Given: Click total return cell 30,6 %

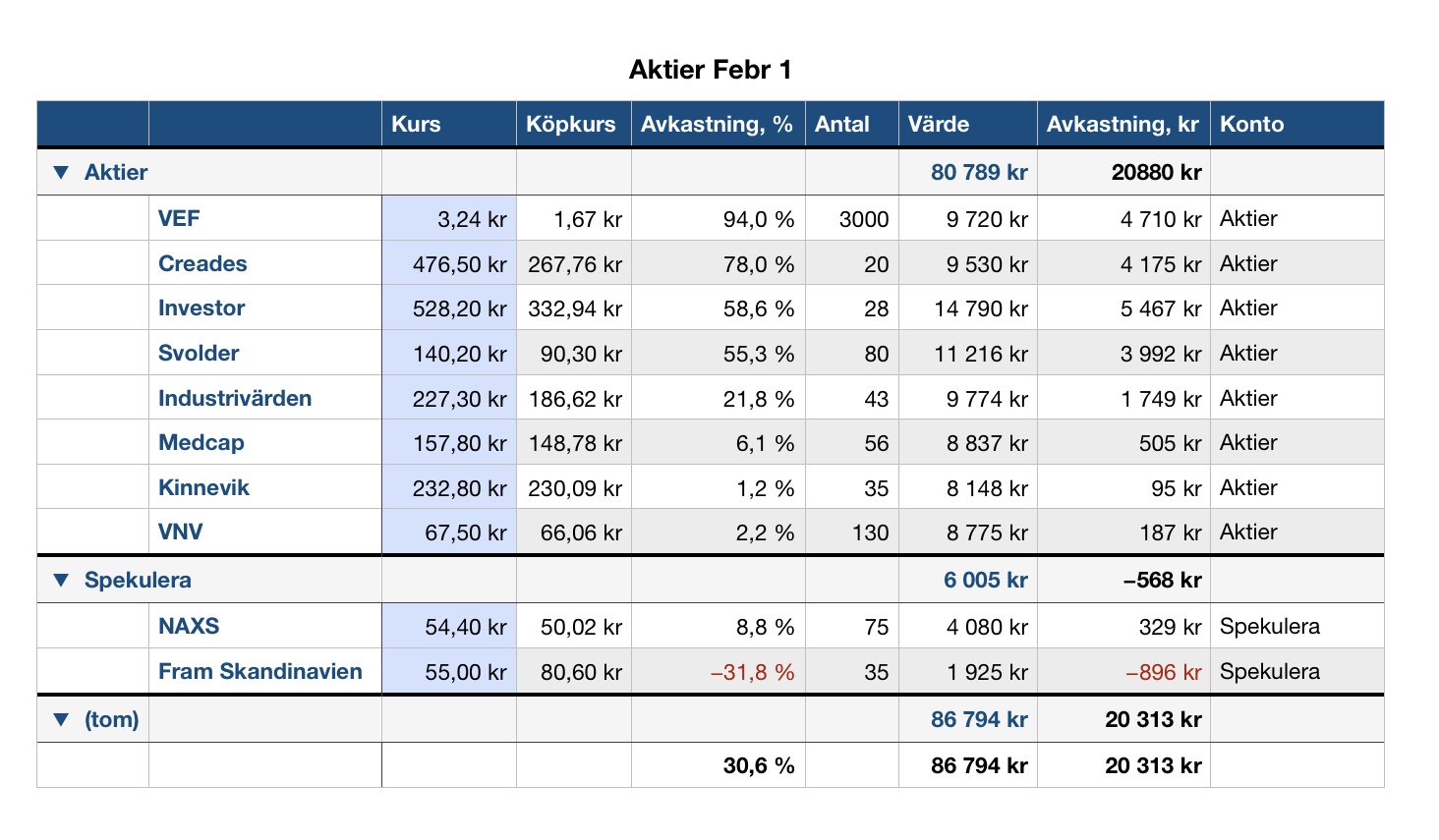Looking at the screenshot, I should point(719,765).
